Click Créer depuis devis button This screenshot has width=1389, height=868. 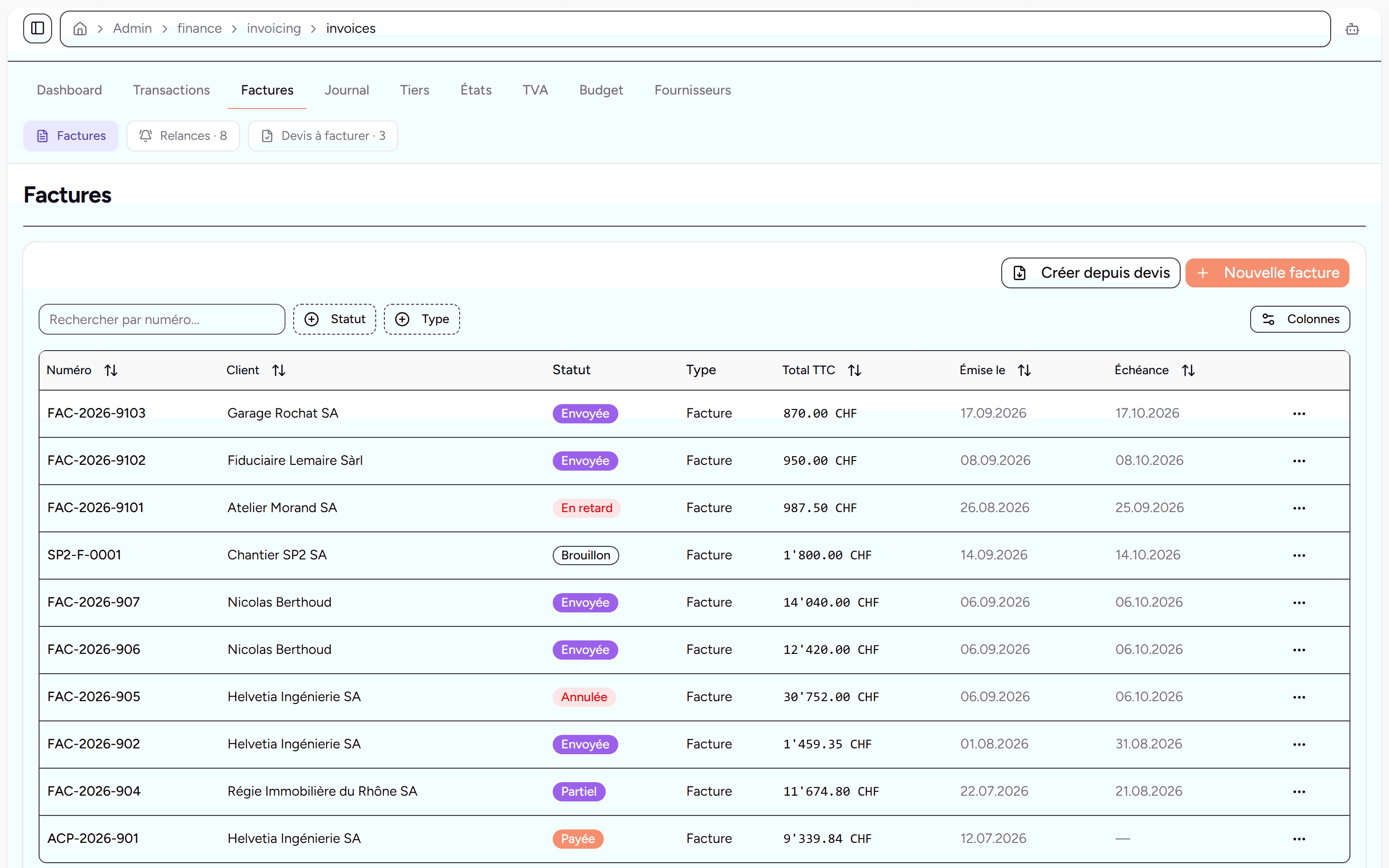[1090, 272]
